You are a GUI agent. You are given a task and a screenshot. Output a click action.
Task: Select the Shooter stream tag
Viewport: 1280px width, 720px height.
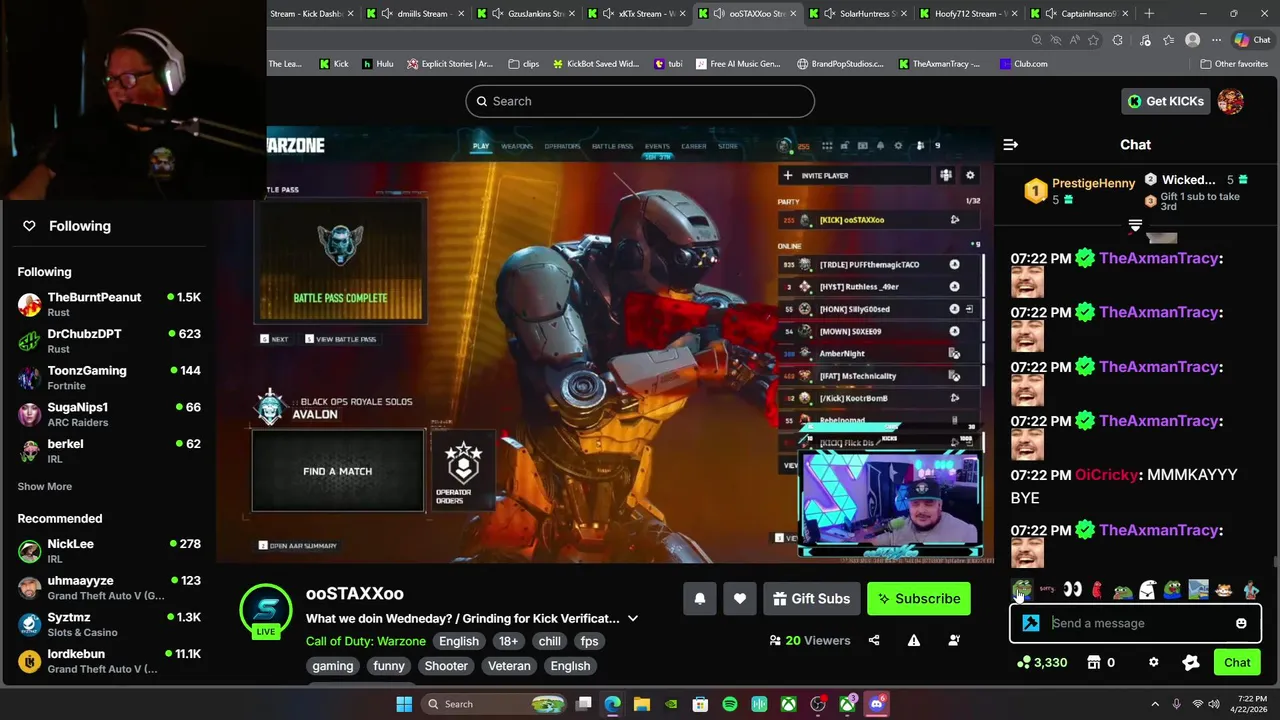[446, 666]
